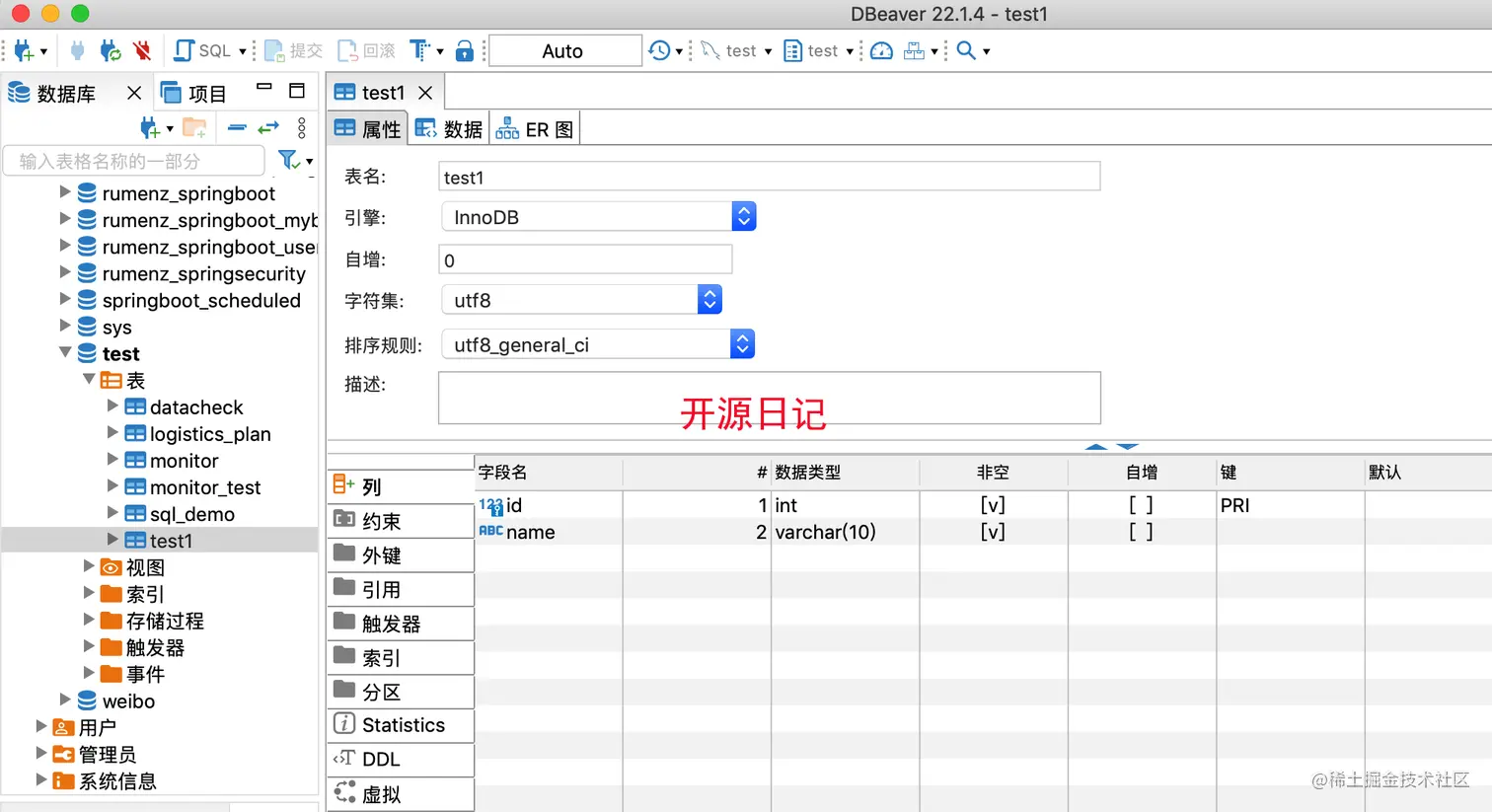Click link with editor arrows icon
The width and height of the screenshot is (1492, 812).
click(268, 127)
